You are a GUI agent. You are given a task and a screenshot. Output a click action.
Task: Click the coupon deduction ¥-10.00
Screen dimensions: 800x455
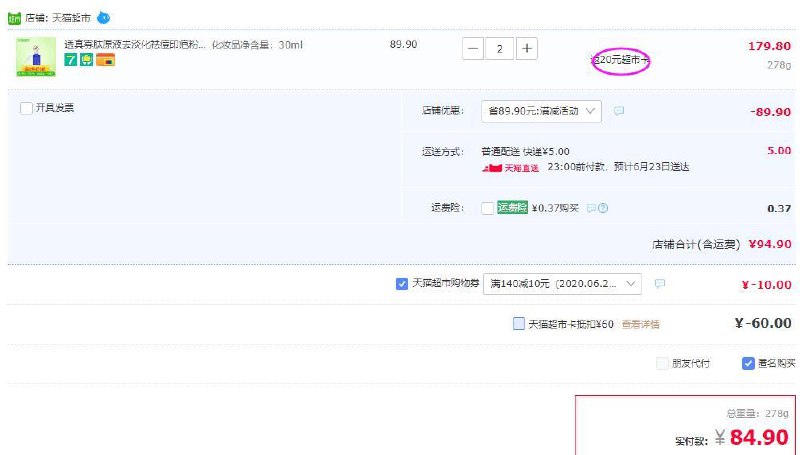766,285
